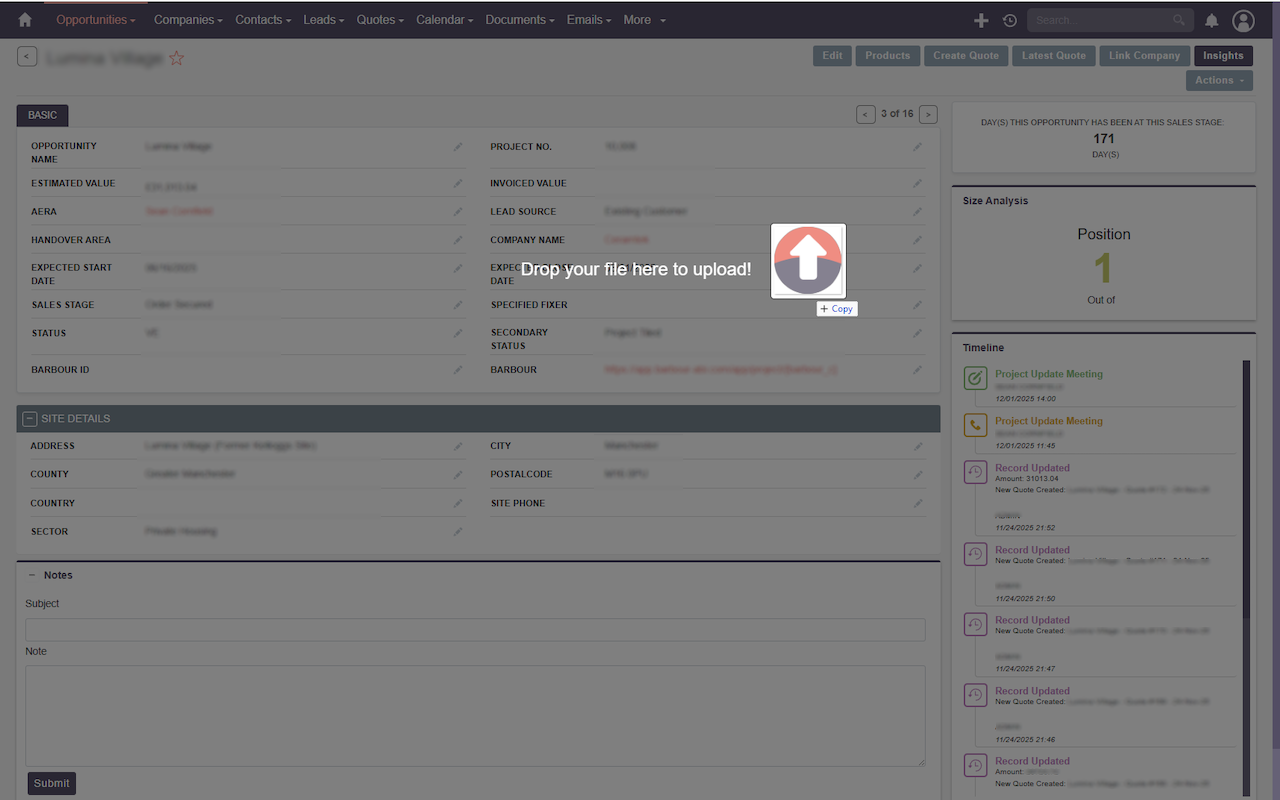Open recent history via the clock icon
Screen dimensions: 1280x800
pos(1009,19)
